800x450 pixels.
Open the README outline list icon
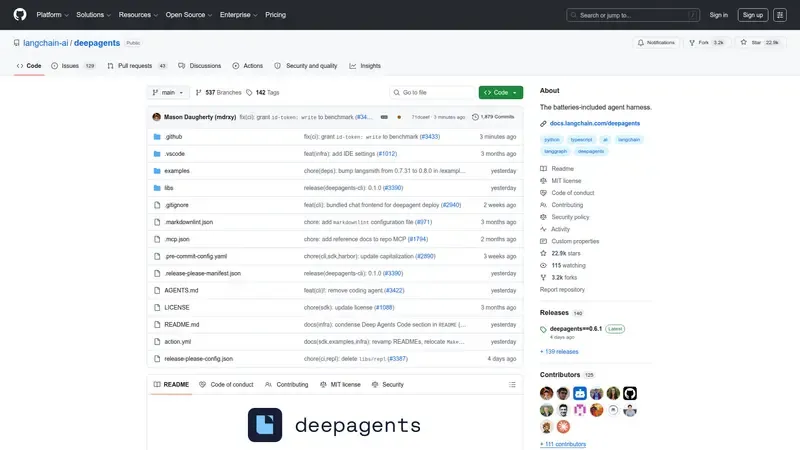(x=512, y=385)
